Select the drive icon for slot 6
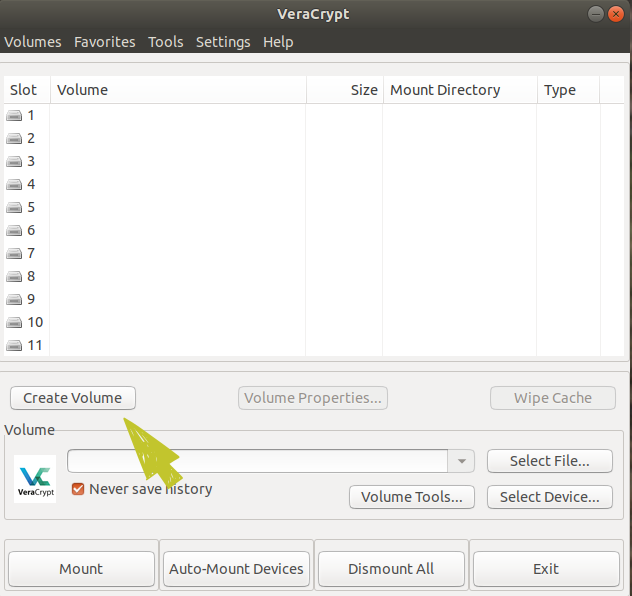Image resolution: width=632 pixels, height=596 pixels. 14,231
